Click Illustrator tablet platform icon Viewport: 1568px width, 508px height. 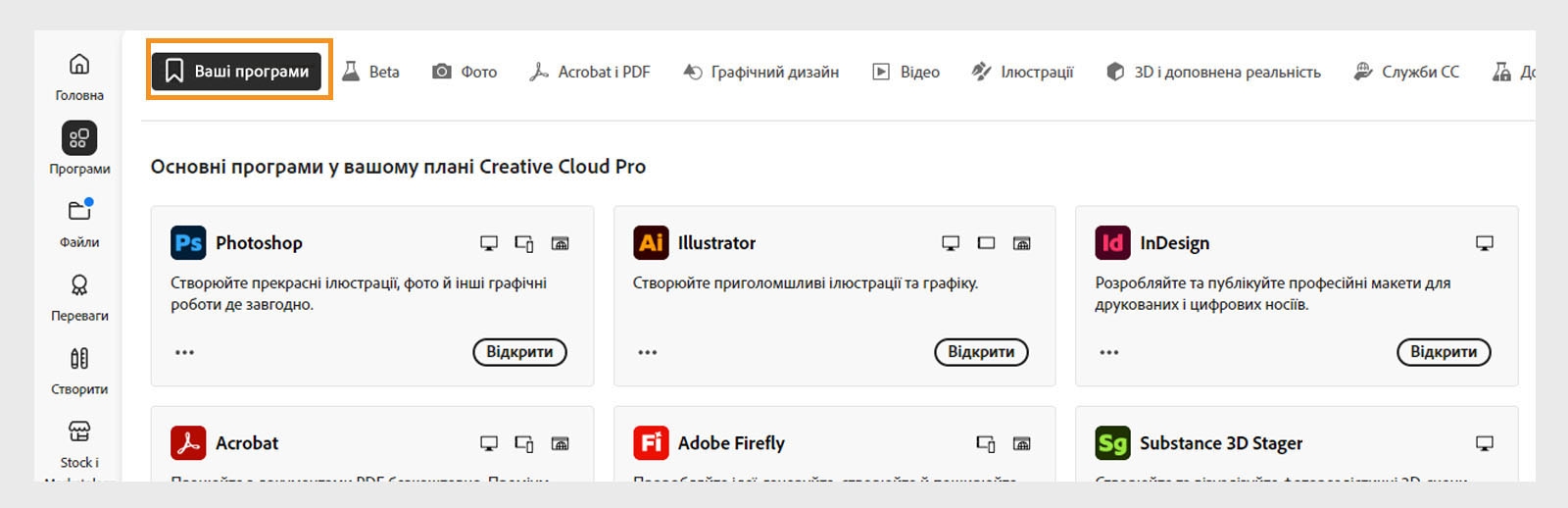[986, 243]
